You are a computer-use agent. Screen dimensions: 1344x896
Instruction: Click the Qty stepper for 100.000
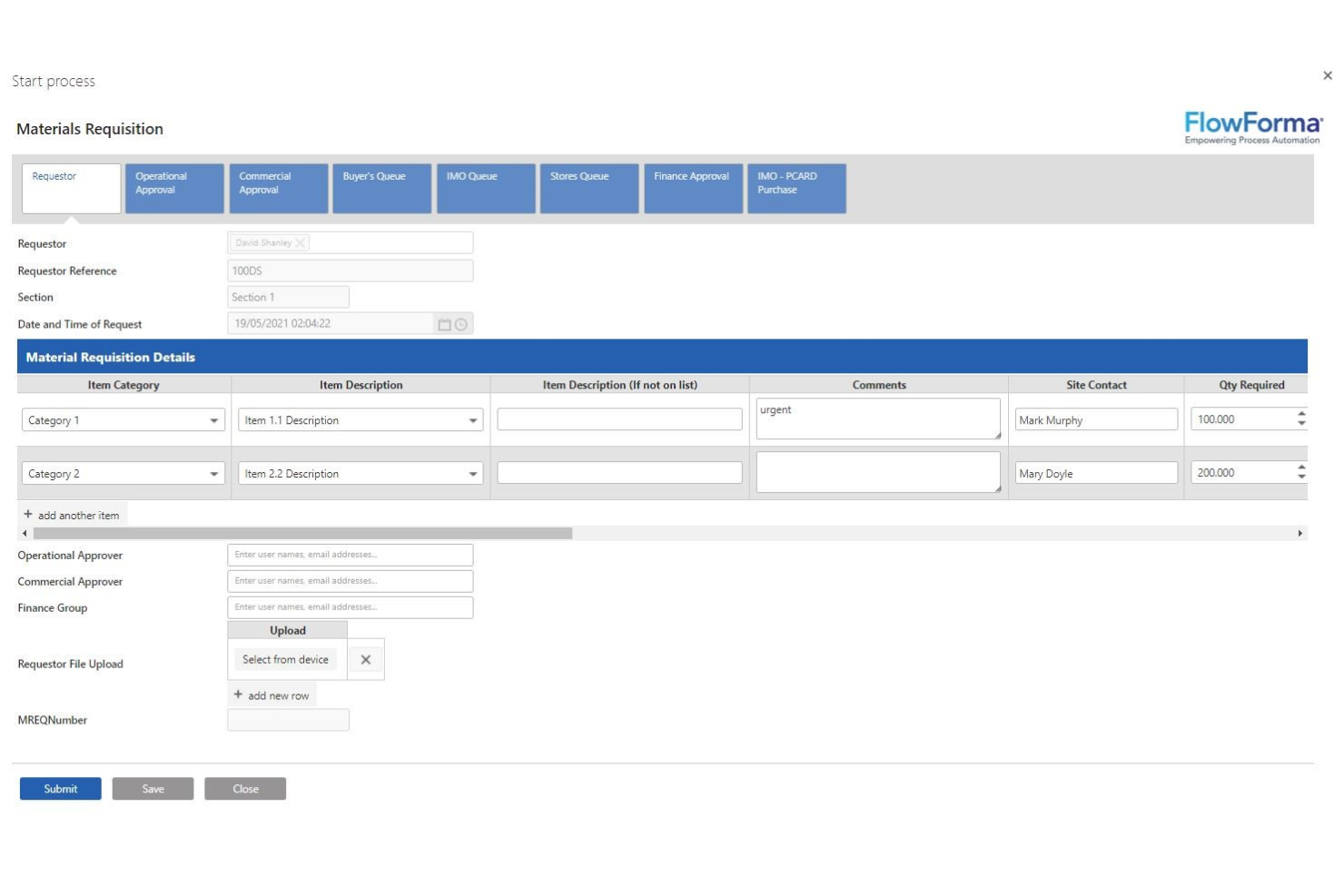[1301, 418]
